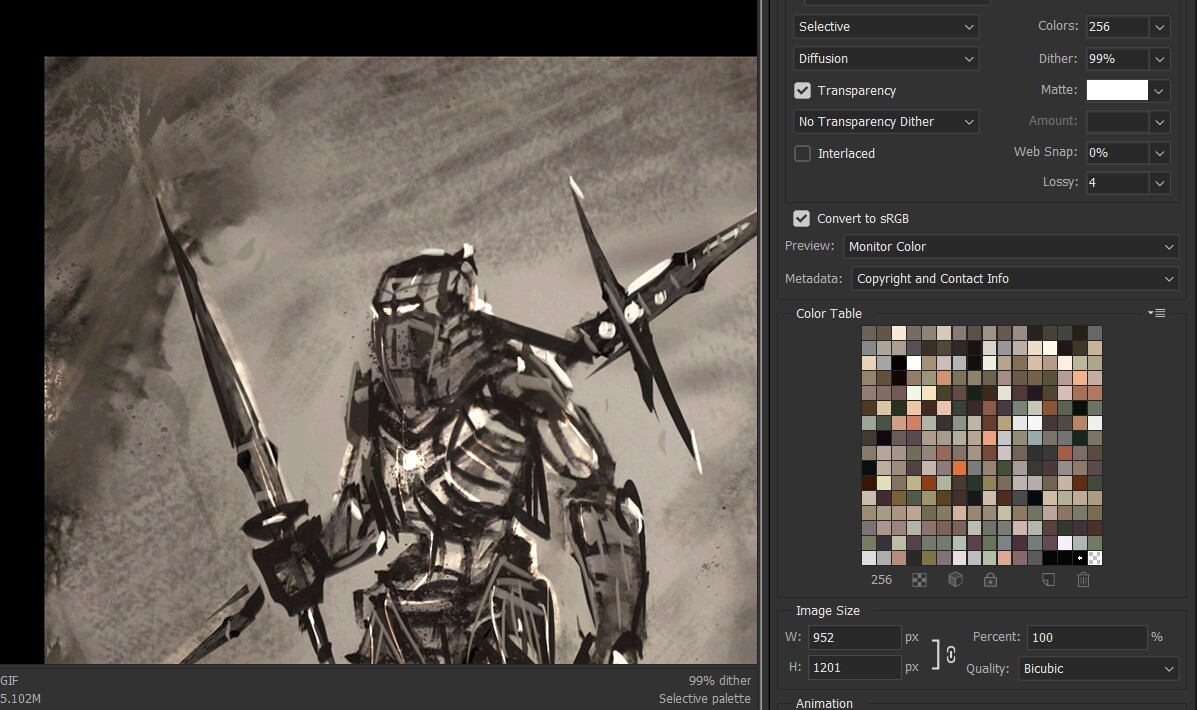
Task: Expand the Colors value dropdown arrow
Action: (x=1160, y=27)
